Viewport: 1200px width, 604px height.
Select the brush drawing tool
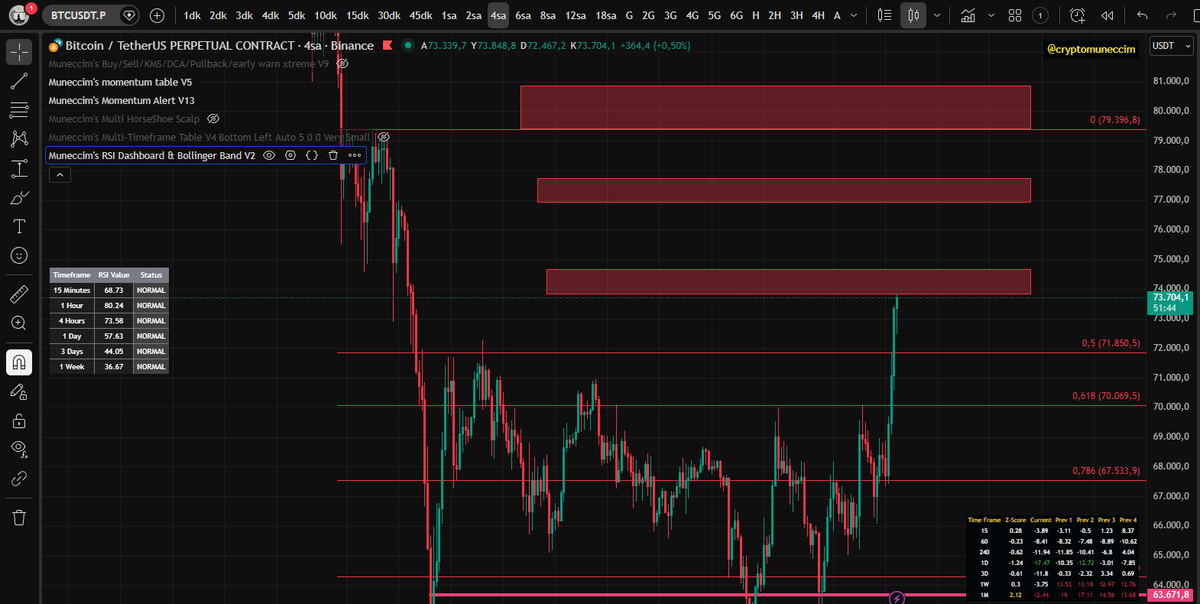pyautogui.click(x=18, y=197)
